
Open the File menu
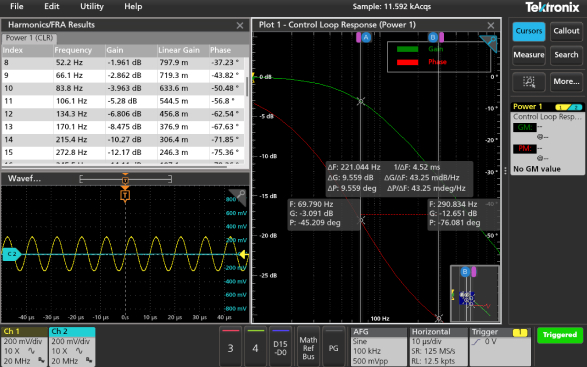pyautogui.click(x=16, y=6)
